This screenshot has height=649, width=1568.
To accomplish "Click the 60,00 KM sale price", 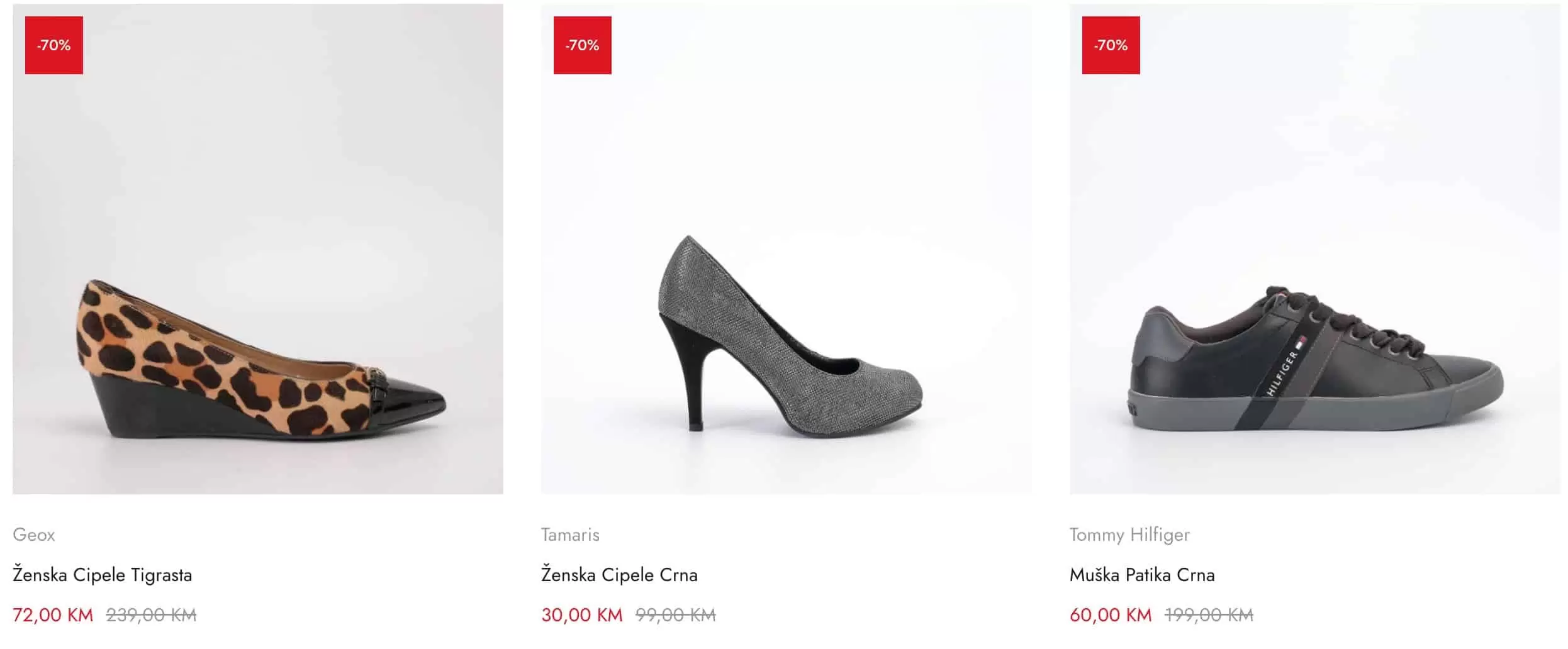I will [x=1111, y=614].
